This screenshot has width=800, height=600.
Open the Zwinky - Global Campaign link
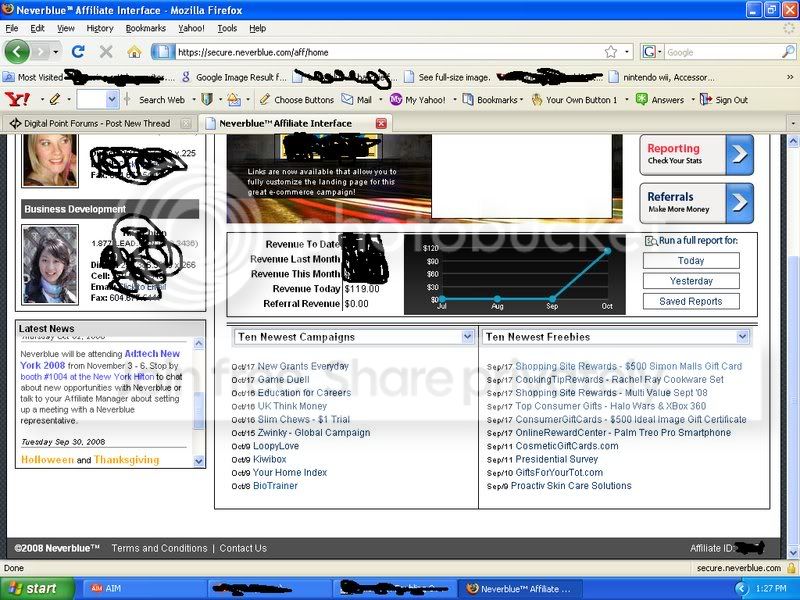pyautogui.click(x=314, y=433)
